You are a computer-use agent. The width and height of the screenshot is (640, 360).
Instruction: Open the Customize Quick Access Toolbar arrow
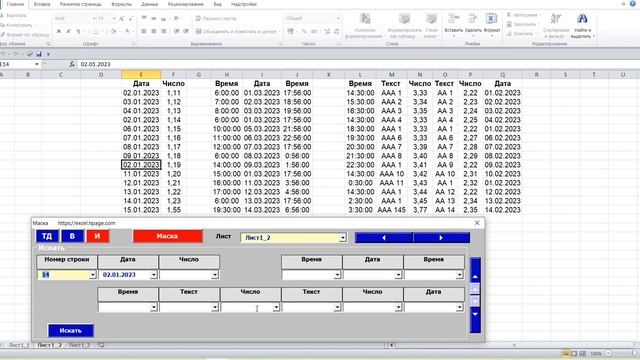tap(48, 54)
